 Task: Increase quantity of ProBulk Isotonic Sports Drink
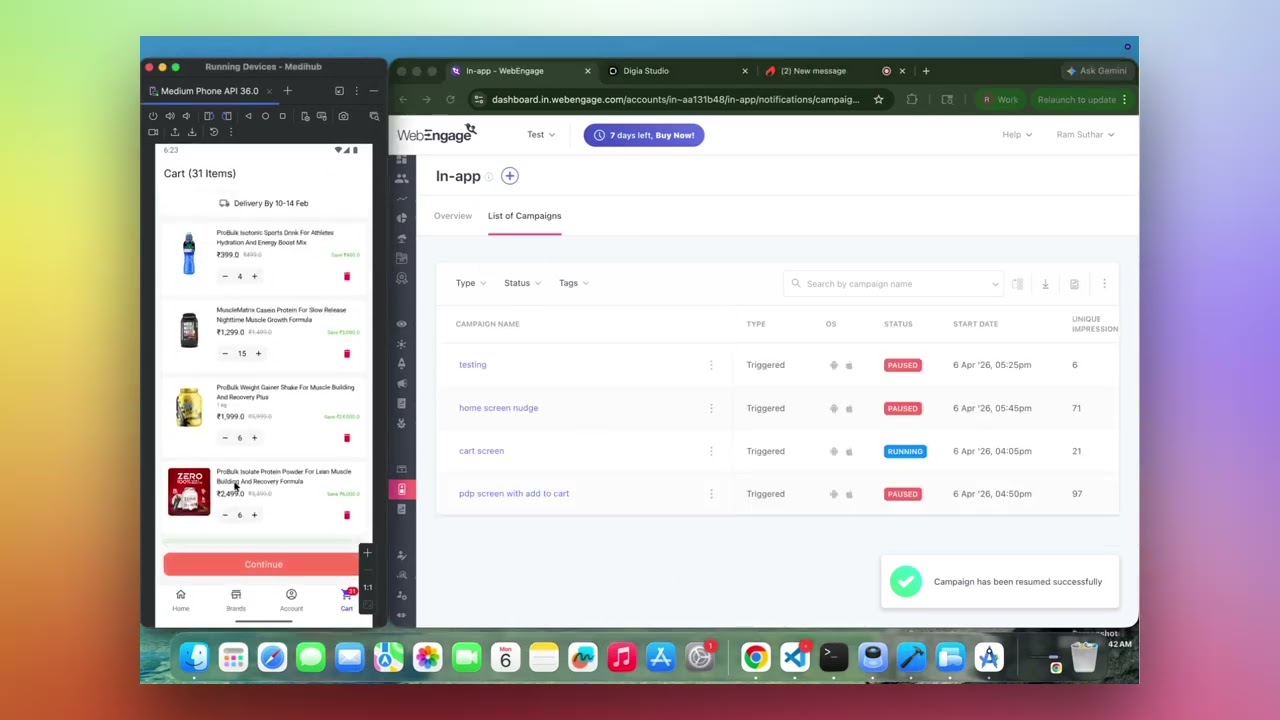[254, 276]
